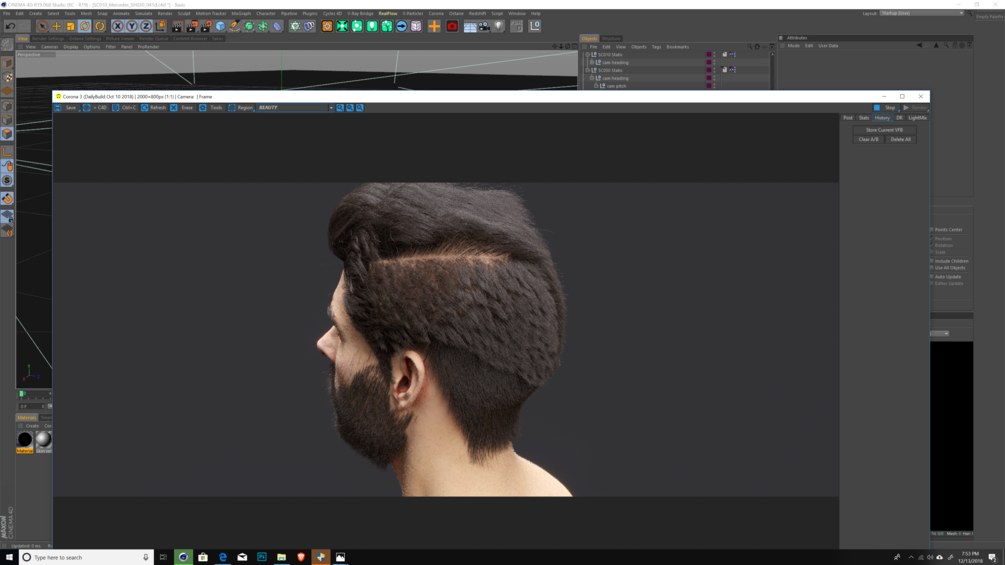Toggle X axis lock
Viewport: 1005px width, 565px height.
(x=117, y=26)
